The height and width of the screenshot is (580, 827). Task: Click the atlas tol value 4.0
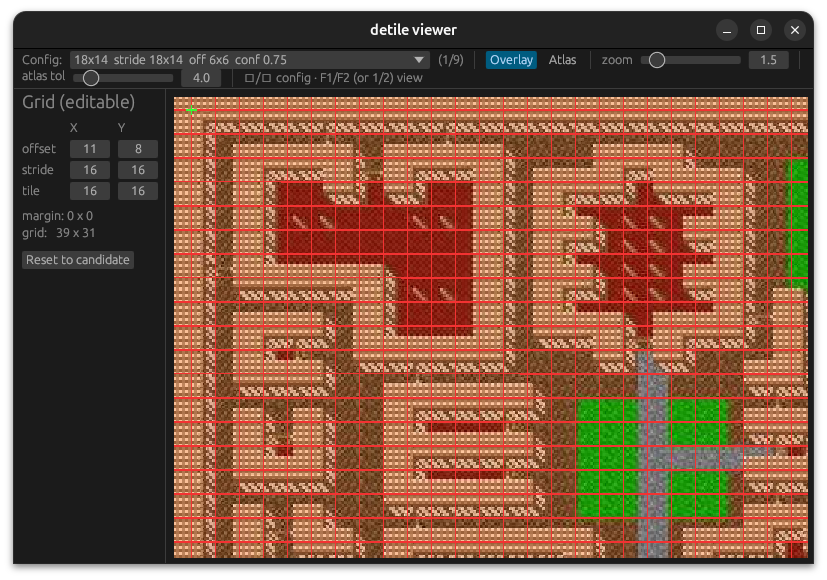pyautogui.click(x=201, y=78)
